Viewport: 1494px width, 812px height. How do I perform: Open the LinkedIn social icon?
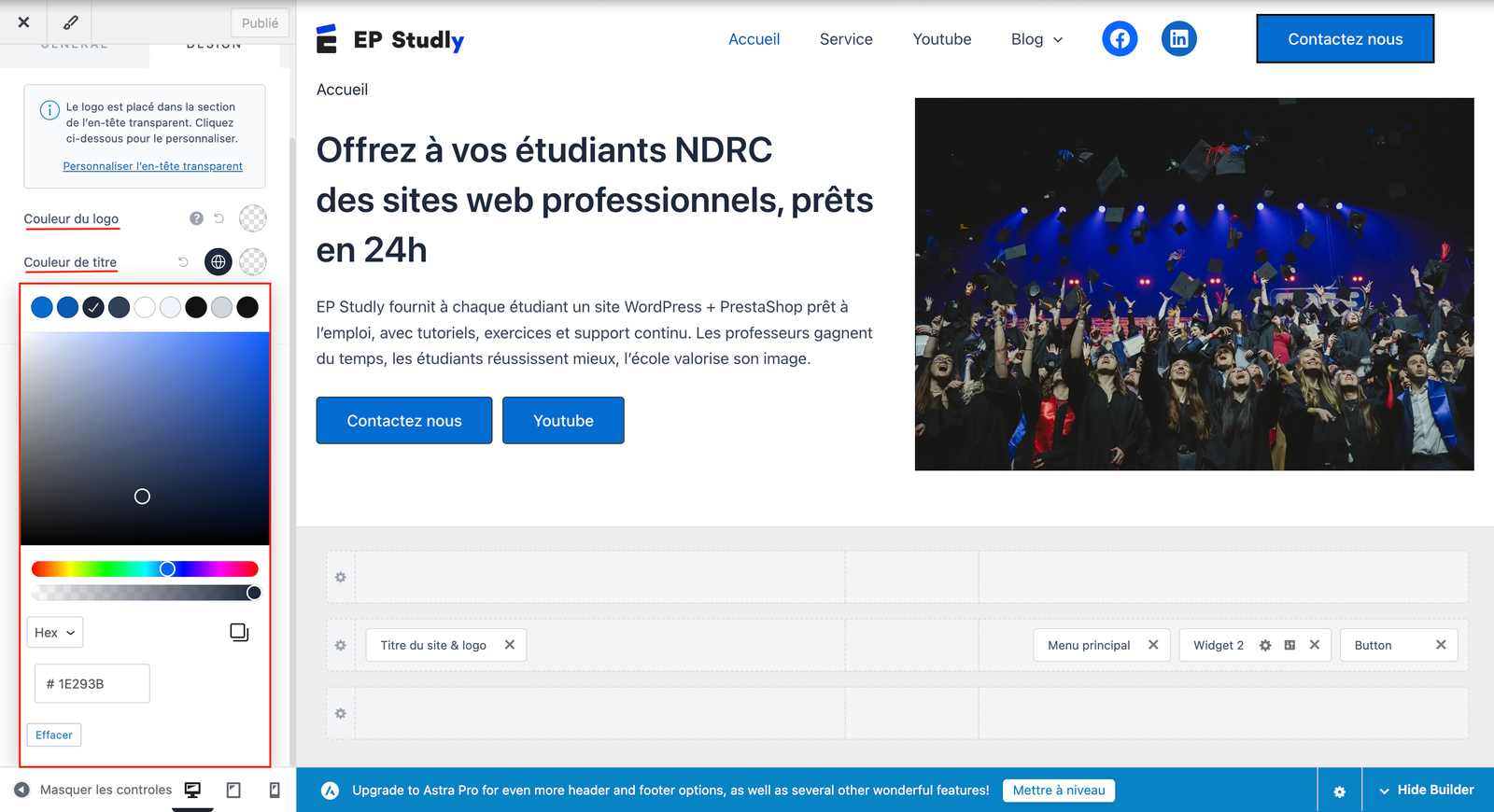tap(1179, 39)
